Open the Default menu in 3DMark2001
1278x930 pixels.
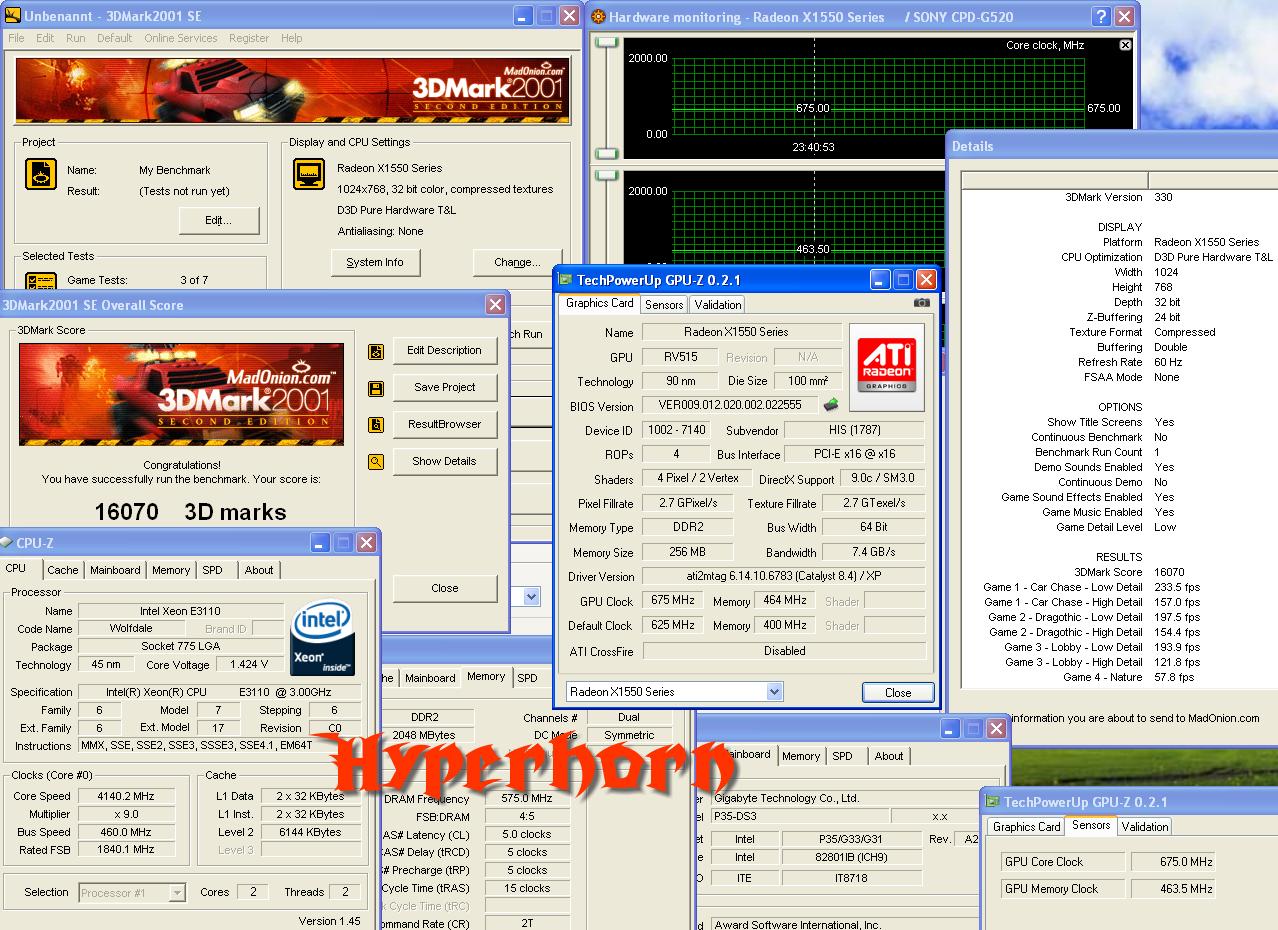click(x=114, y=38)
